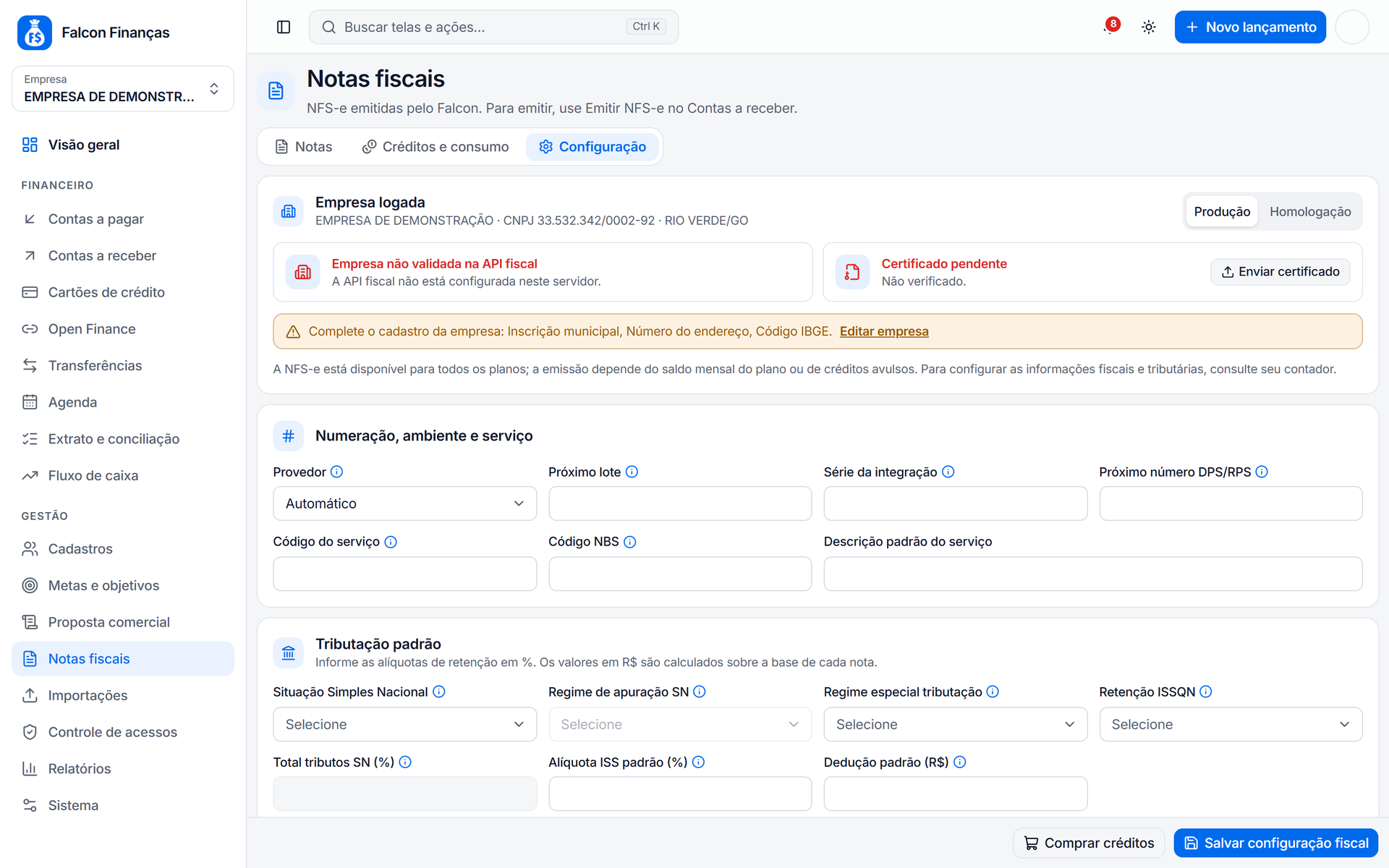Viewport: 1389px width, 868px height.
Task: Go to Controle de acessos
Action: pyautogui.click(x=123, y=732)
